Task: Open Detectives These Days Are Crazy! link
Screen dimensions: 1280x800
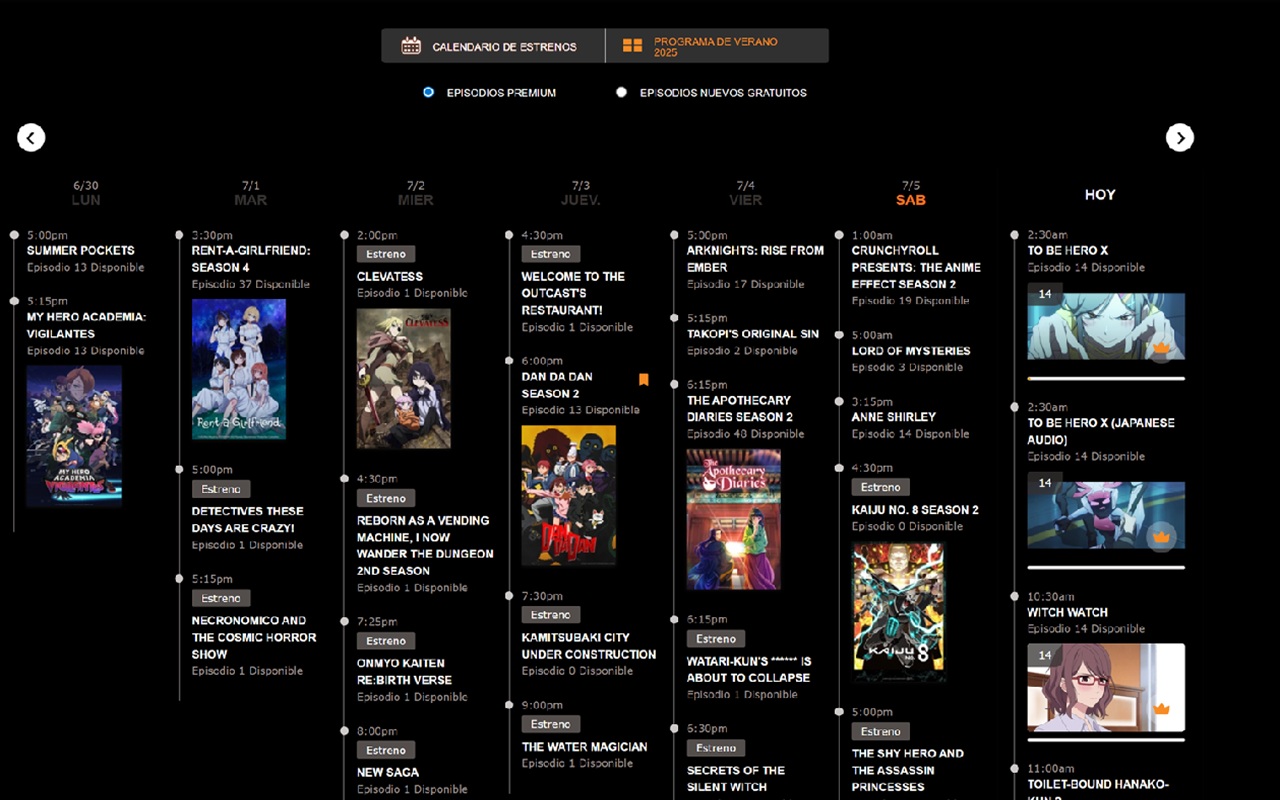Action: (x=247, y=519)
